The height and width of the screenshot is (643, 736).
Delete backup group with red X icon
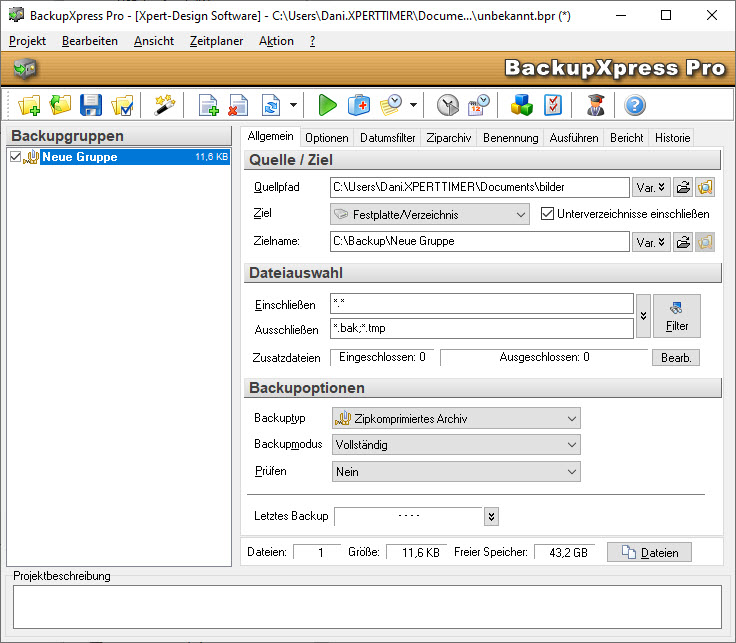[x=238, y=105]
